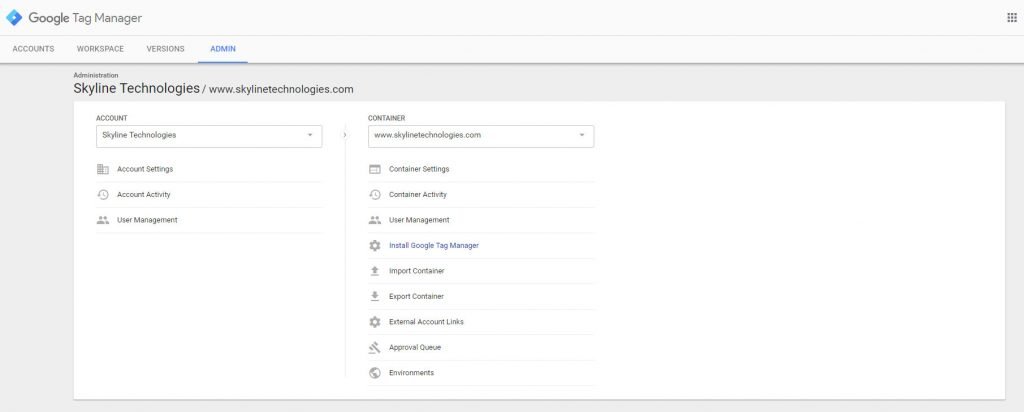Click the Account Settings building icon

(x=102, y=169)
